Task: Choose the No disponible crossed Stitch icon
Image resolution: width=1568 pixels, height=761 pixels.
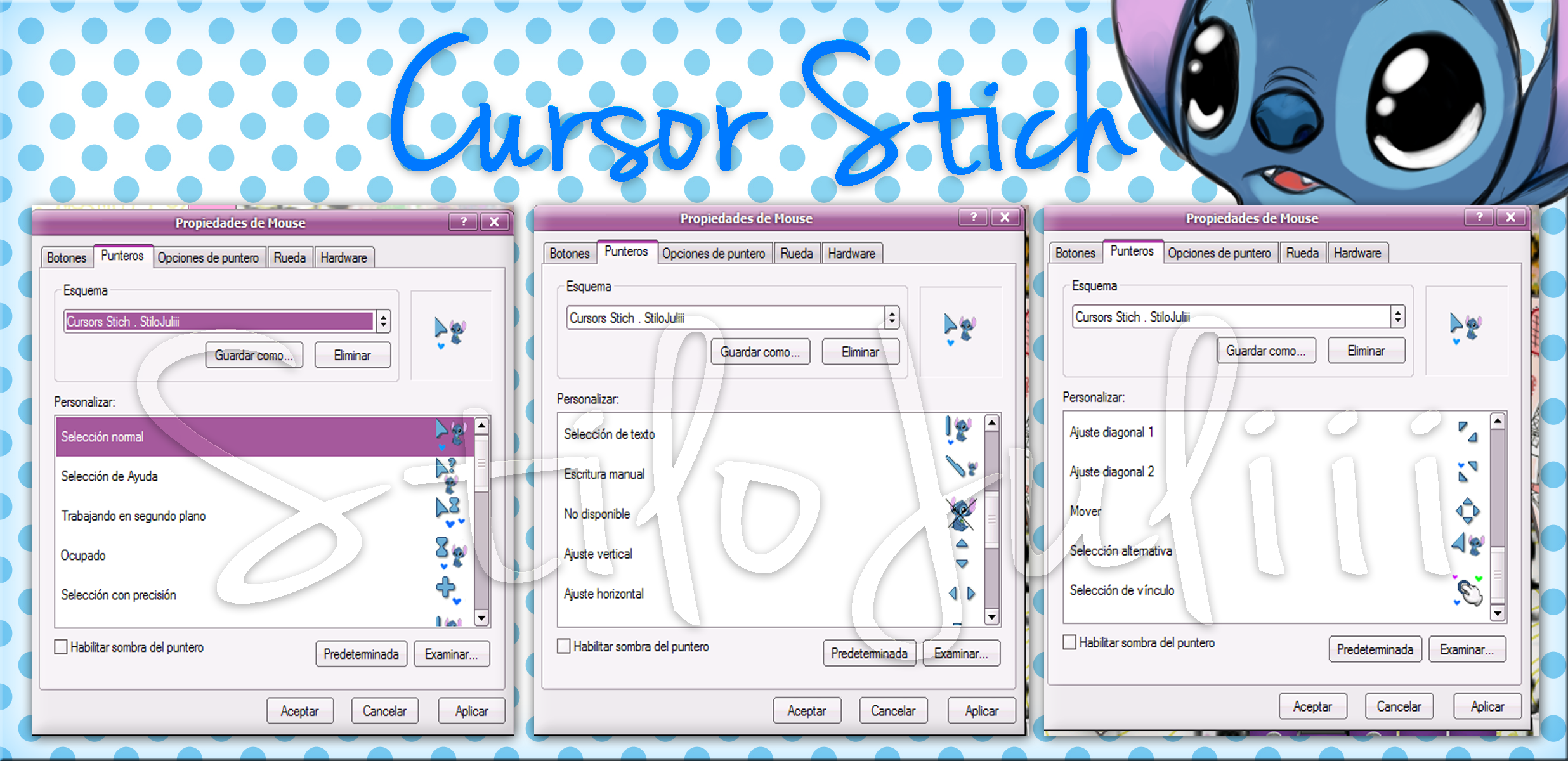Action: click(x=961, y=514)
